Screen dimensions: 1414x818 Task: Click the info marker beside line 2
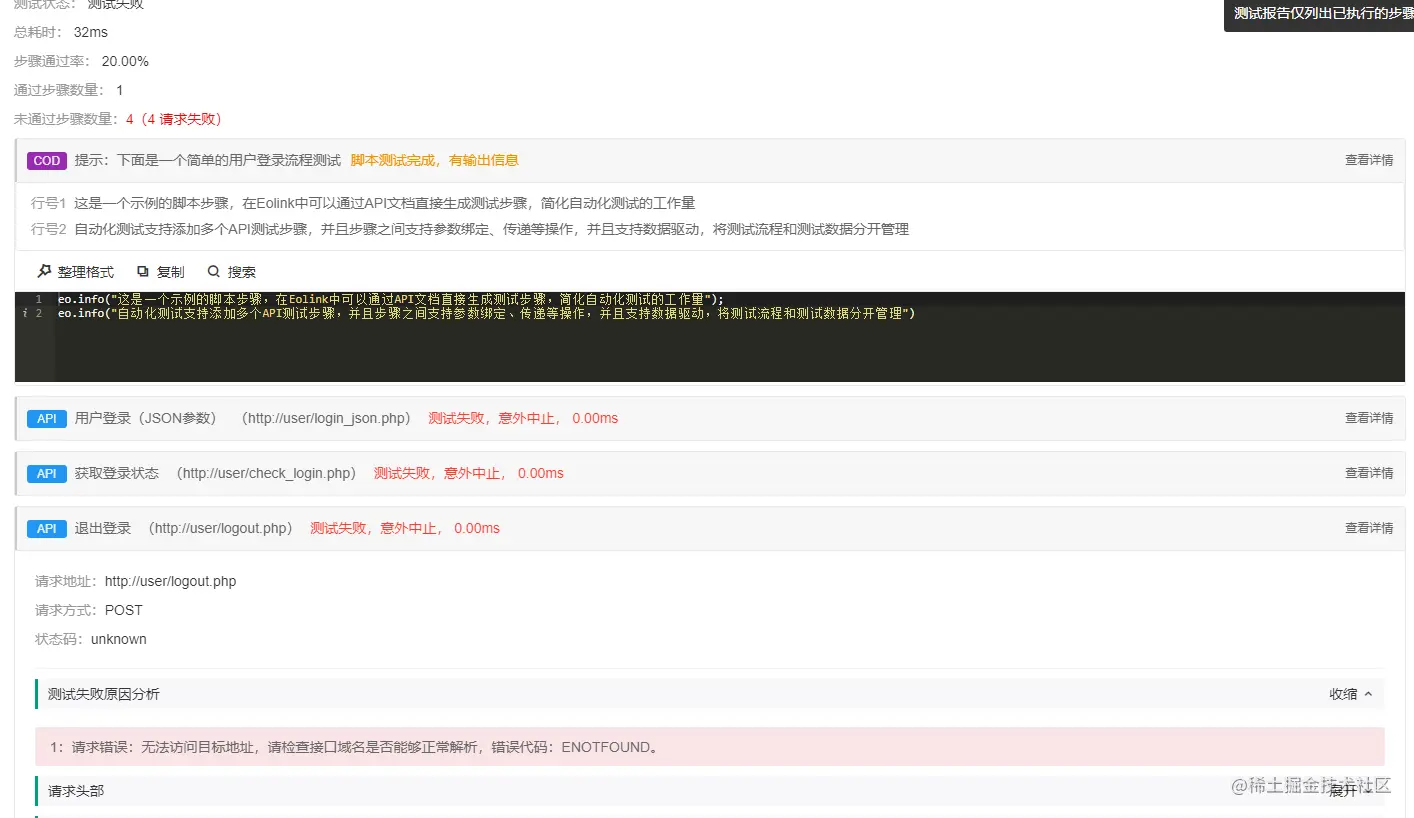[24, 314]
